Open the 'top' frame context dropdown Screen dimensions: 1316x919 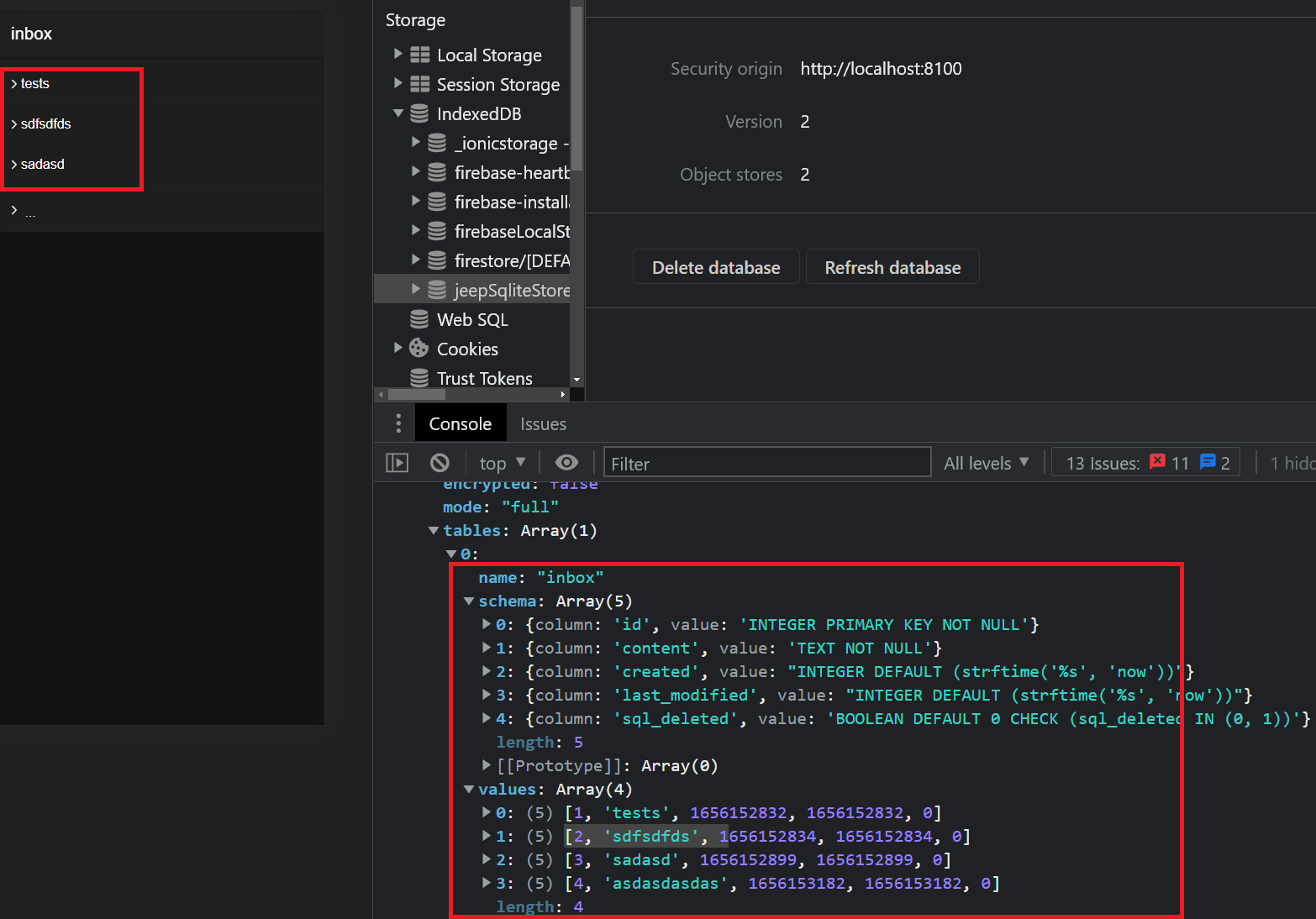pos(501,462)
